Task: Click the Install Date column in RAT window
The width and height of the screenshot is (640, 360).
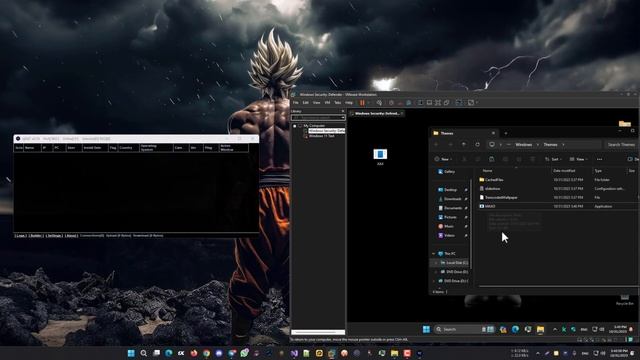Action: pyautogui.click(x=94, y=148)
